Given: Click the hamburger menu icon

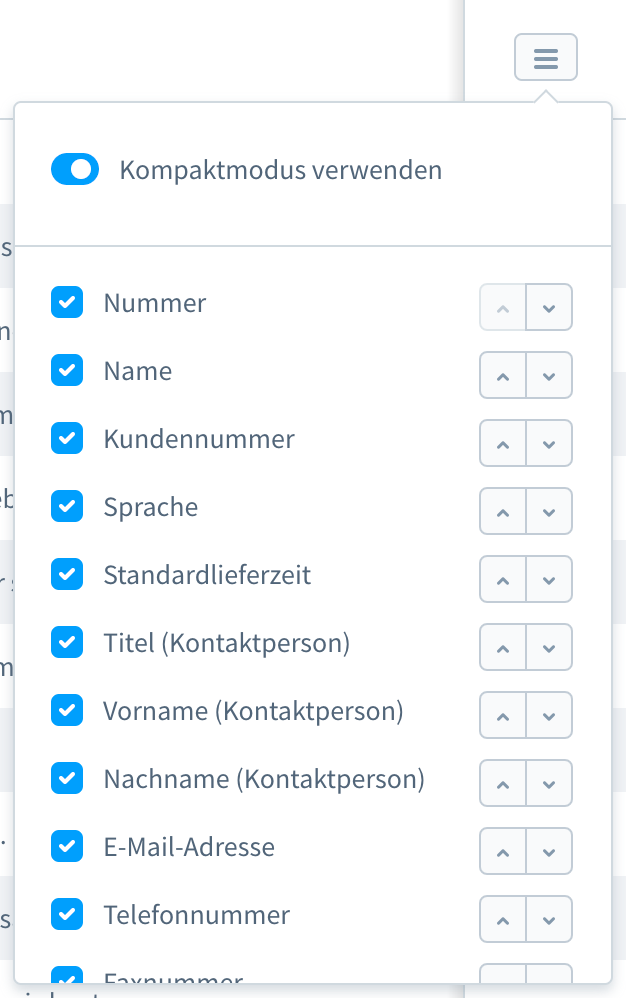Looking at the screenshot, I should click(x=545, y=57).
